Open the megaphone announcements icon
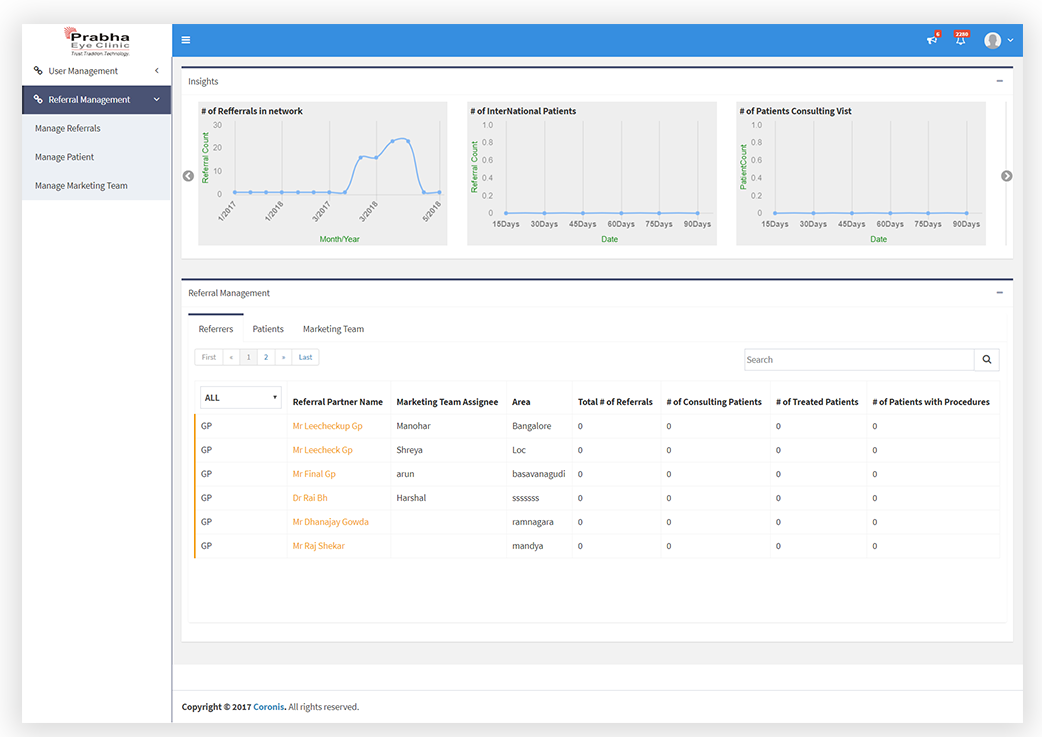The width and height of the screenshot is (1042, 737). 932,40
